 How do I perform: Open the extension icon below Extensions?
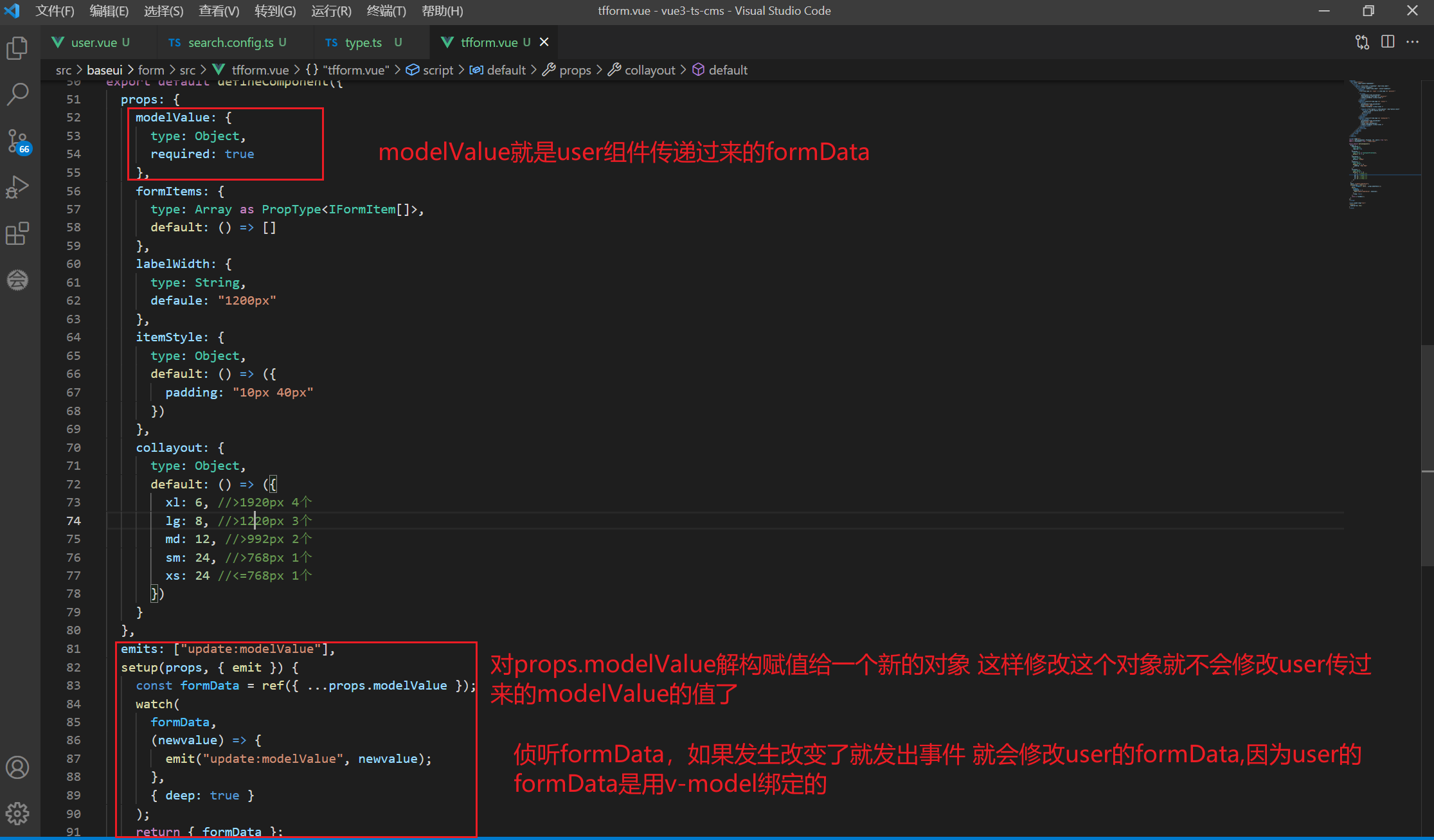point(17,280)
